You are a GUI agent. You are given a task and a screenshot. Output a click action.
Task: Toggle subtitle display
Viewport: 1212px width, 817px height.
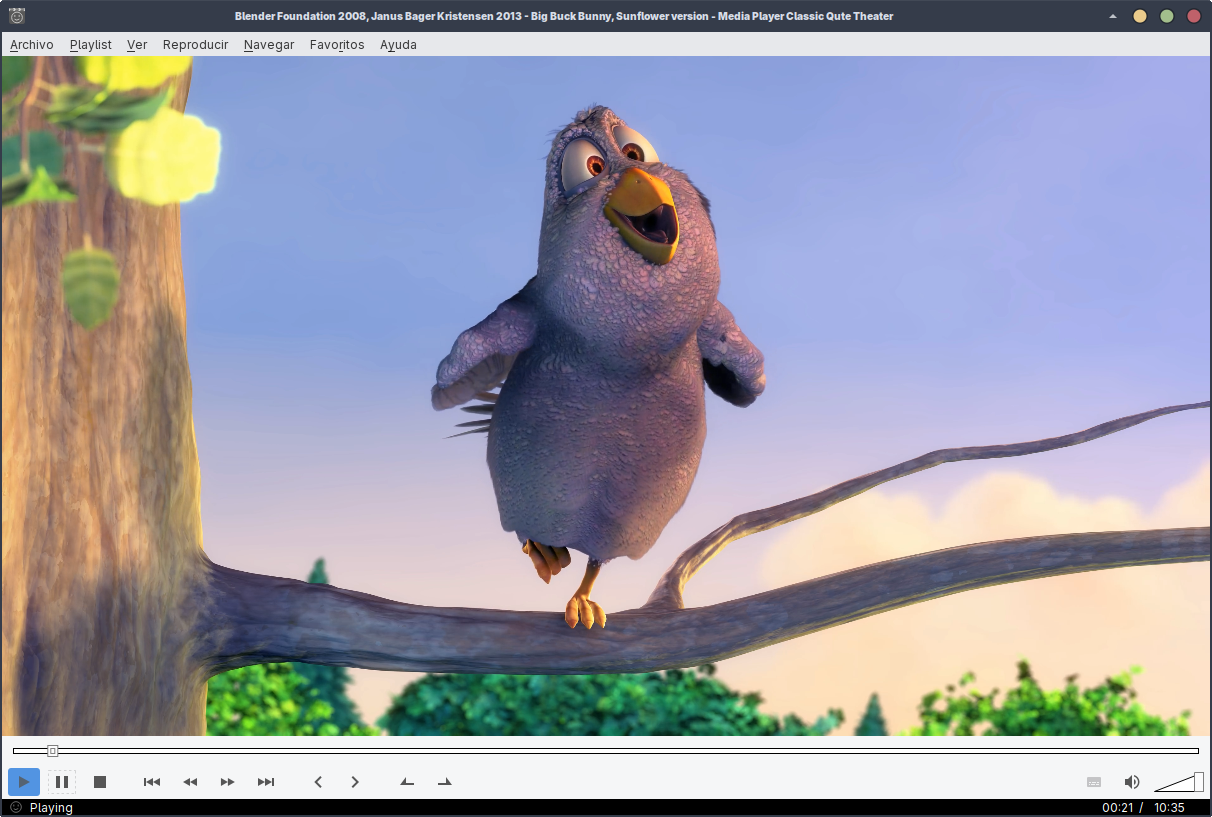(x=1093, y=782)
